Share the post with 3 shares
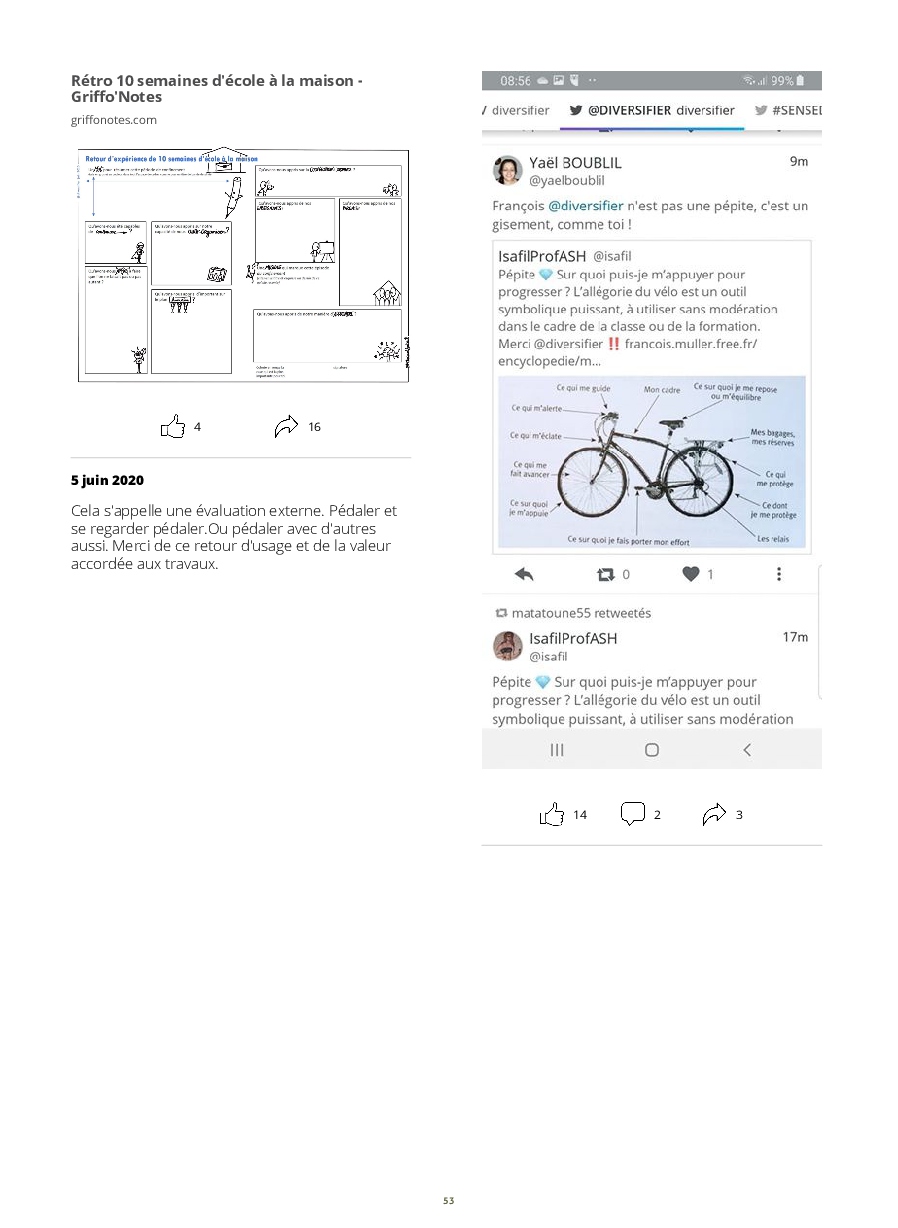 [714, 815]
